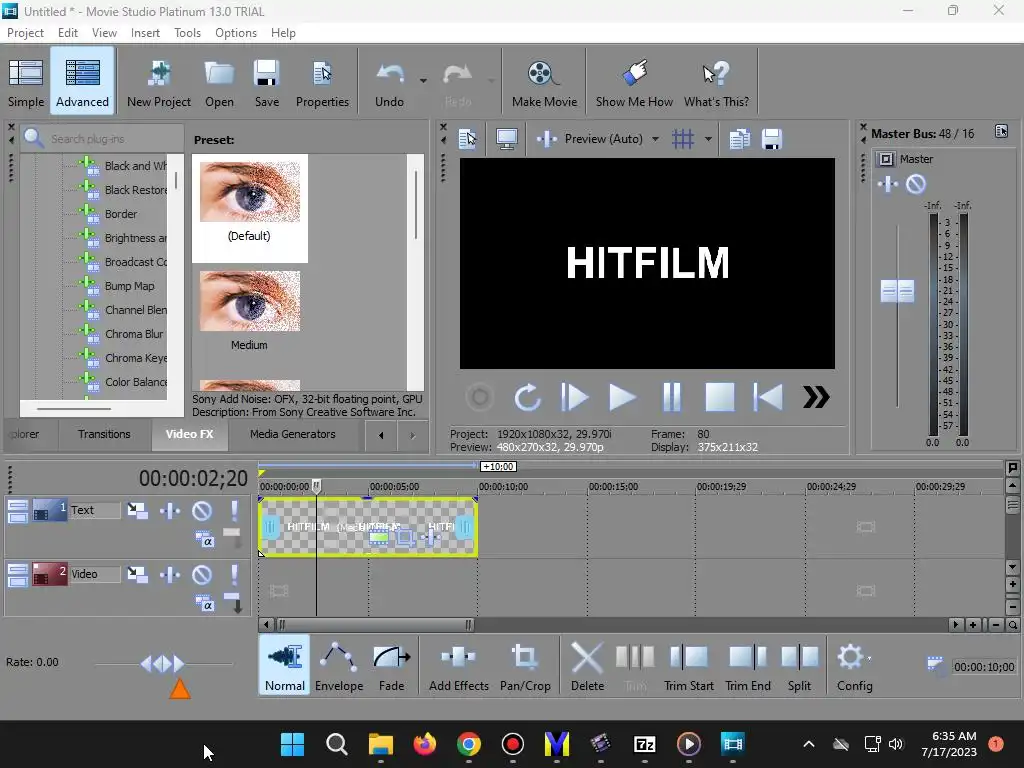Copy preview snapshot to clipboard
1024x768 pixels.
[x=739, y=139]
